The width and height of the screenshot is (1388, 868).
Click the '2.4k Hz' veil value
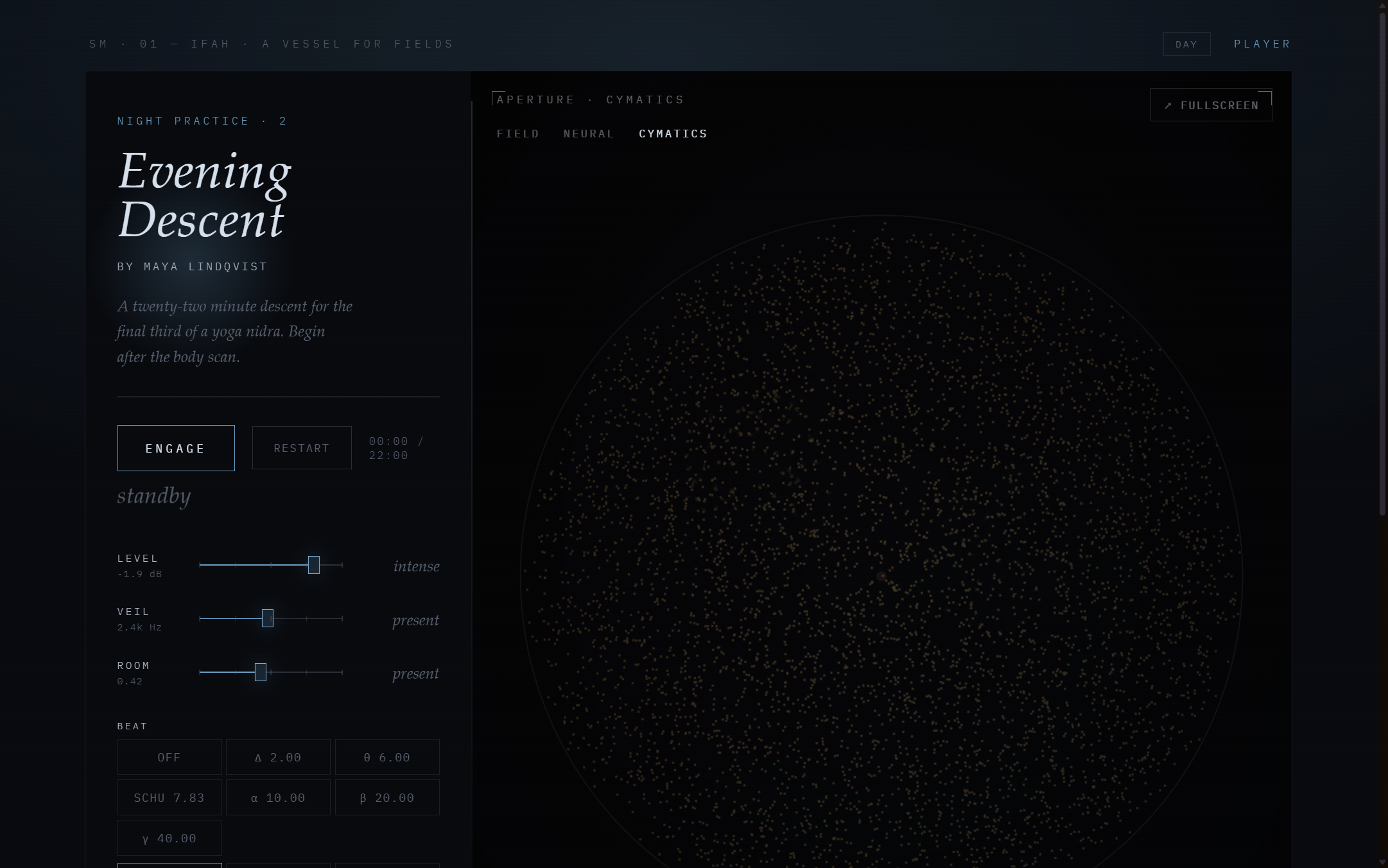coord(139,627)
